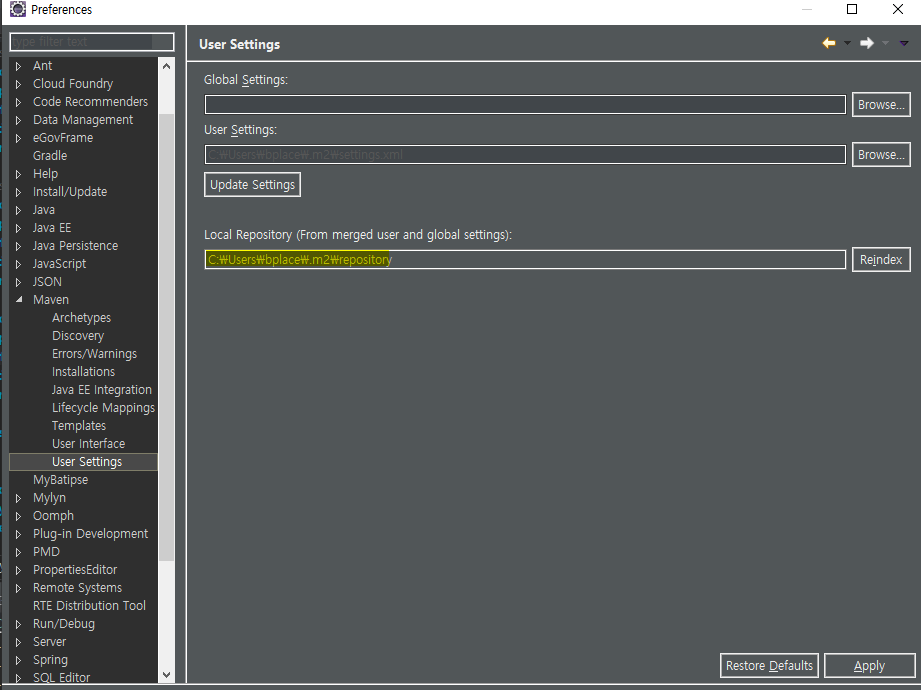Select MyBatipse preferences
The width and height of the screenshot is (921, 690).
(x=60, y=480)
